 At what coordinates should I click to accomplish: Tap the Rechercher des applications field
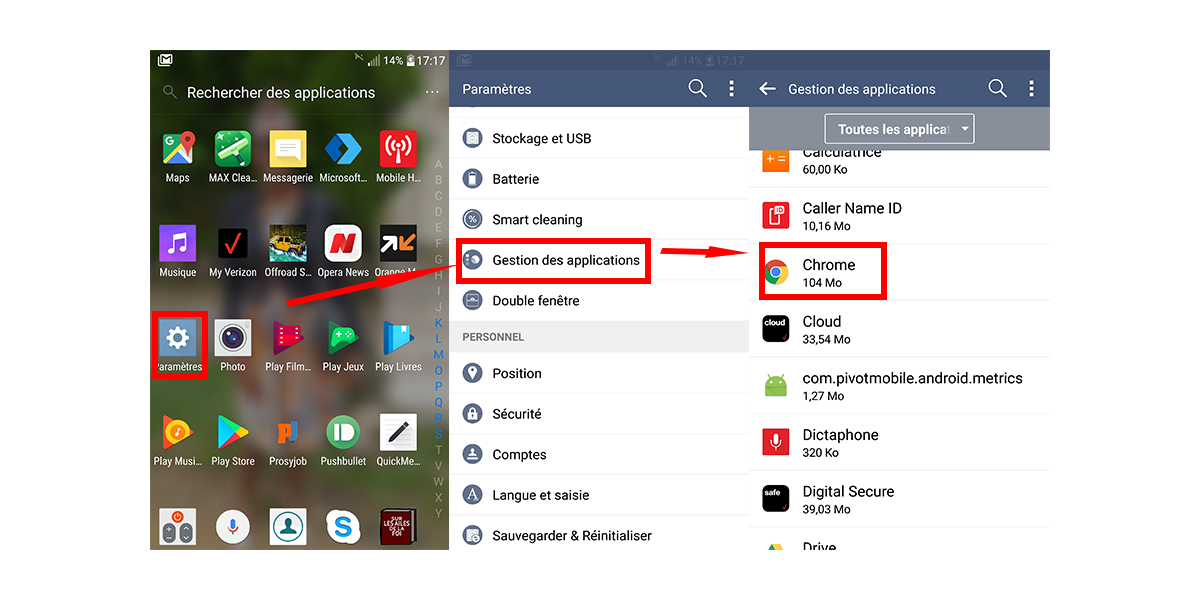pyautogui.click(x=281, y=92)
